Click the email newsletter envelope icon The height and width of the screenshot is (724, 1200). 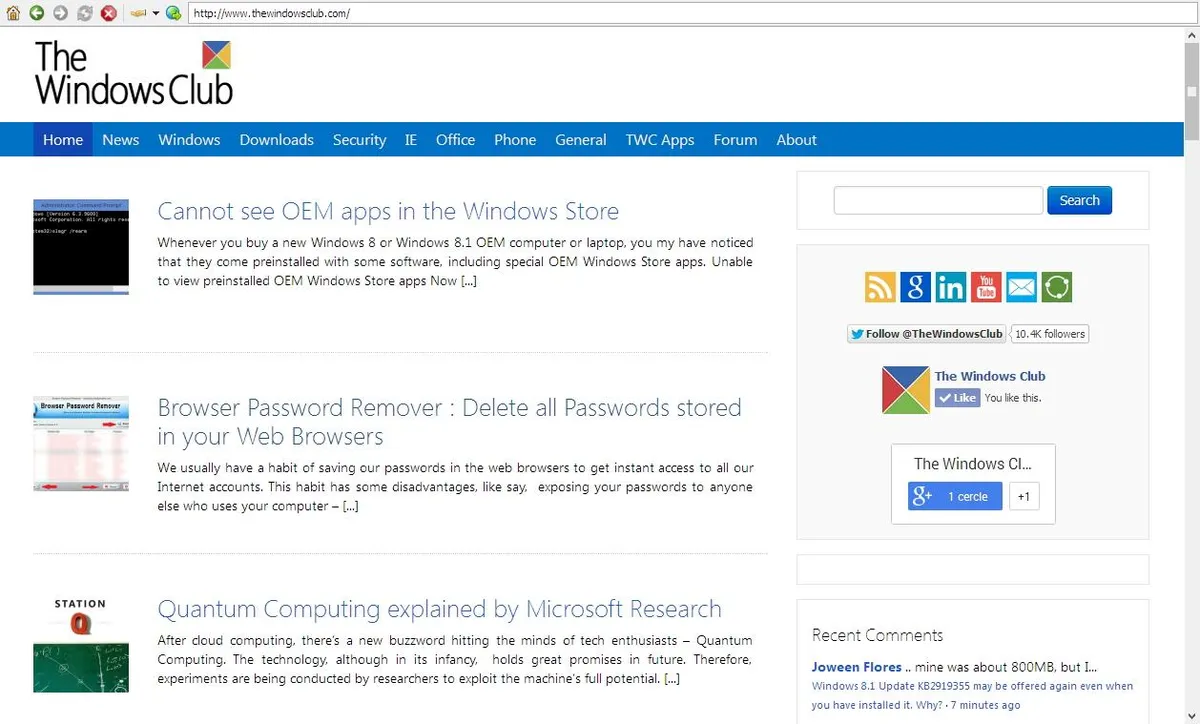1021,287
